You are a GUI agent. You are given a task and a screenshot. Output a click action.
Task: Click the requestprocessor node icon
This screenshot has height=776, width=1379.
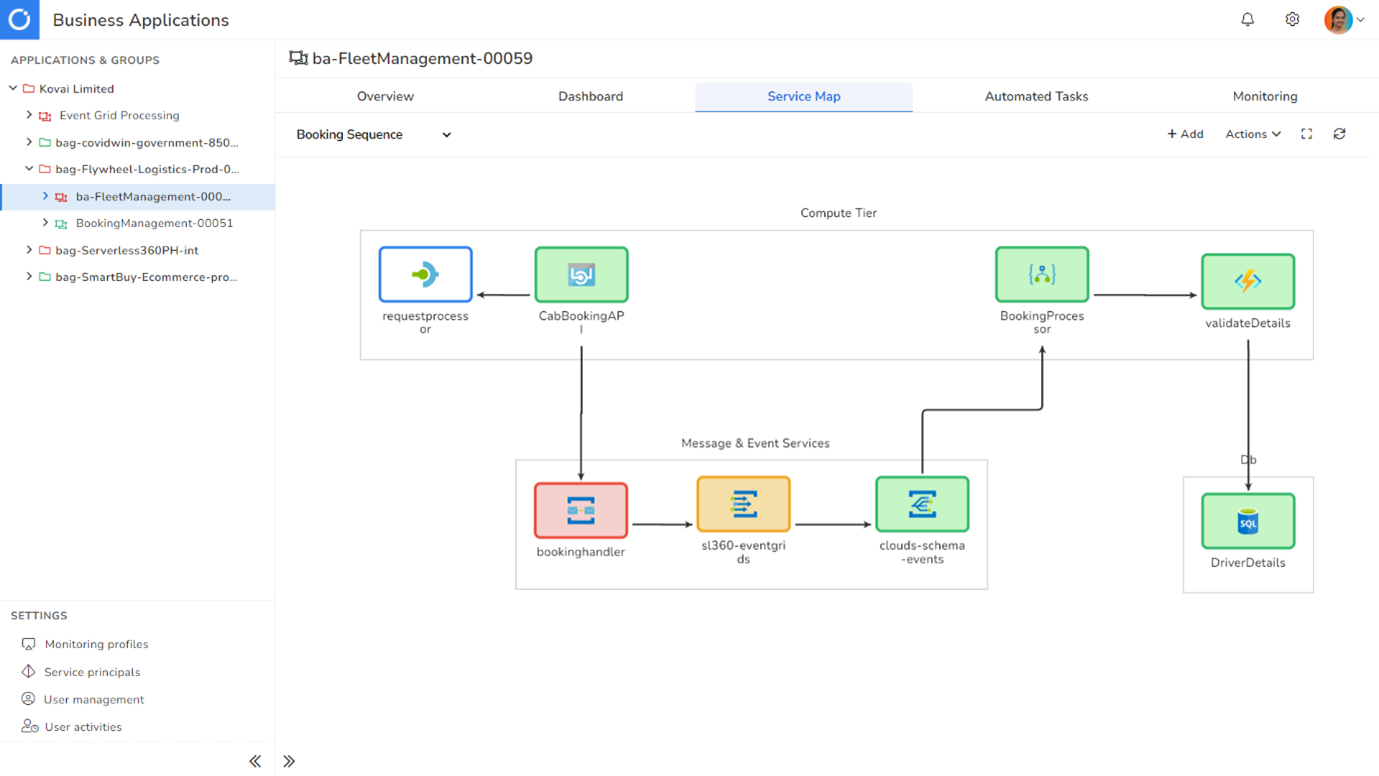click(x=425, y=274)
